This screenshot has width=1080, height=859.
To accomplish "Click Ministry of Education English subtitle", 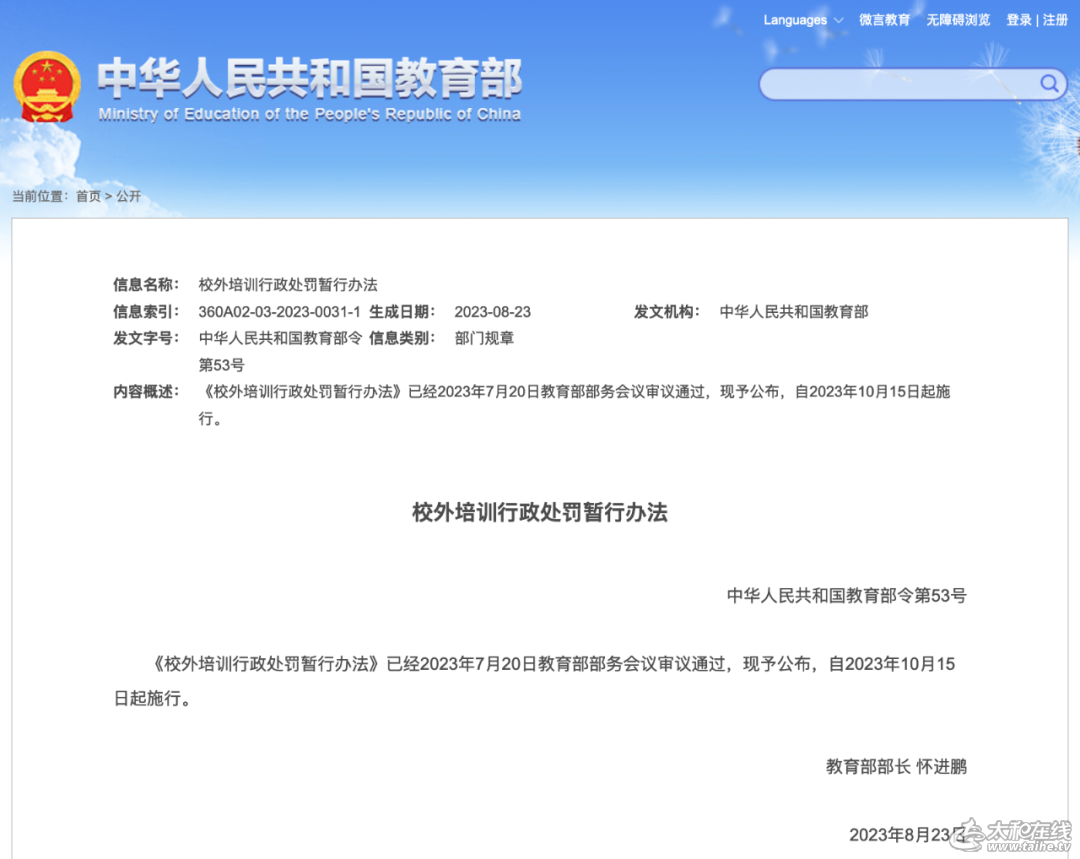I will 309,114.
